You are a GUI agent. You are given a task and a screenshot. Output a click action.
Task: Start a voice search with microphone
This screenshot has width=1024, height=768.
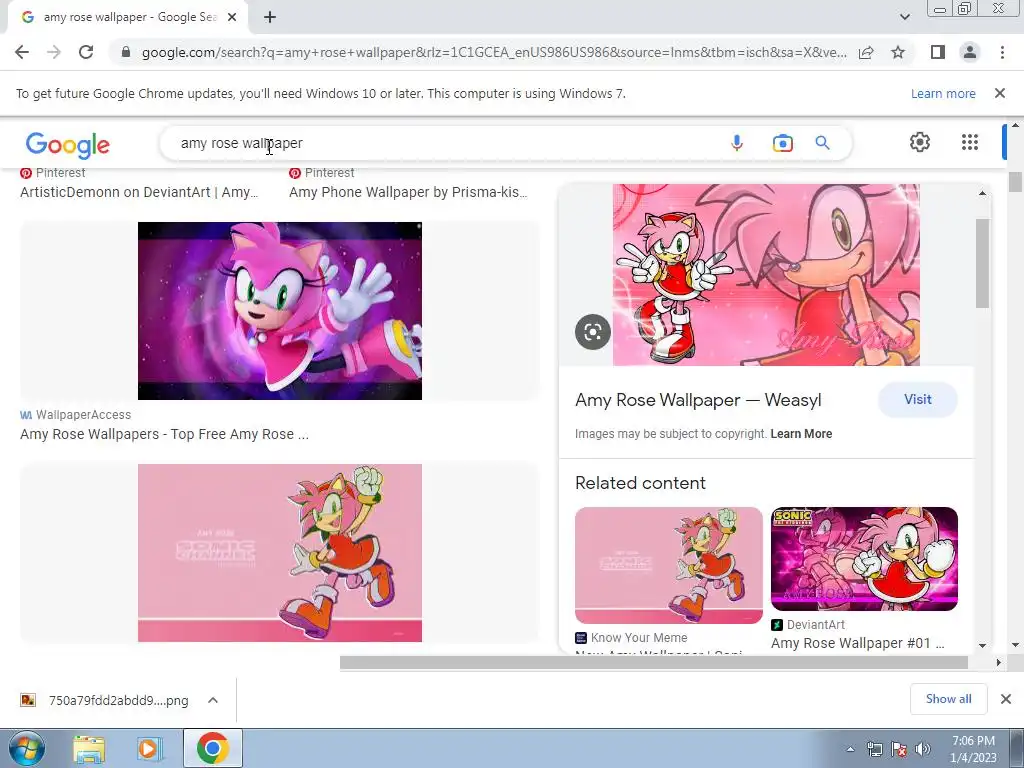pyautogui.click(x=737, y=143)
